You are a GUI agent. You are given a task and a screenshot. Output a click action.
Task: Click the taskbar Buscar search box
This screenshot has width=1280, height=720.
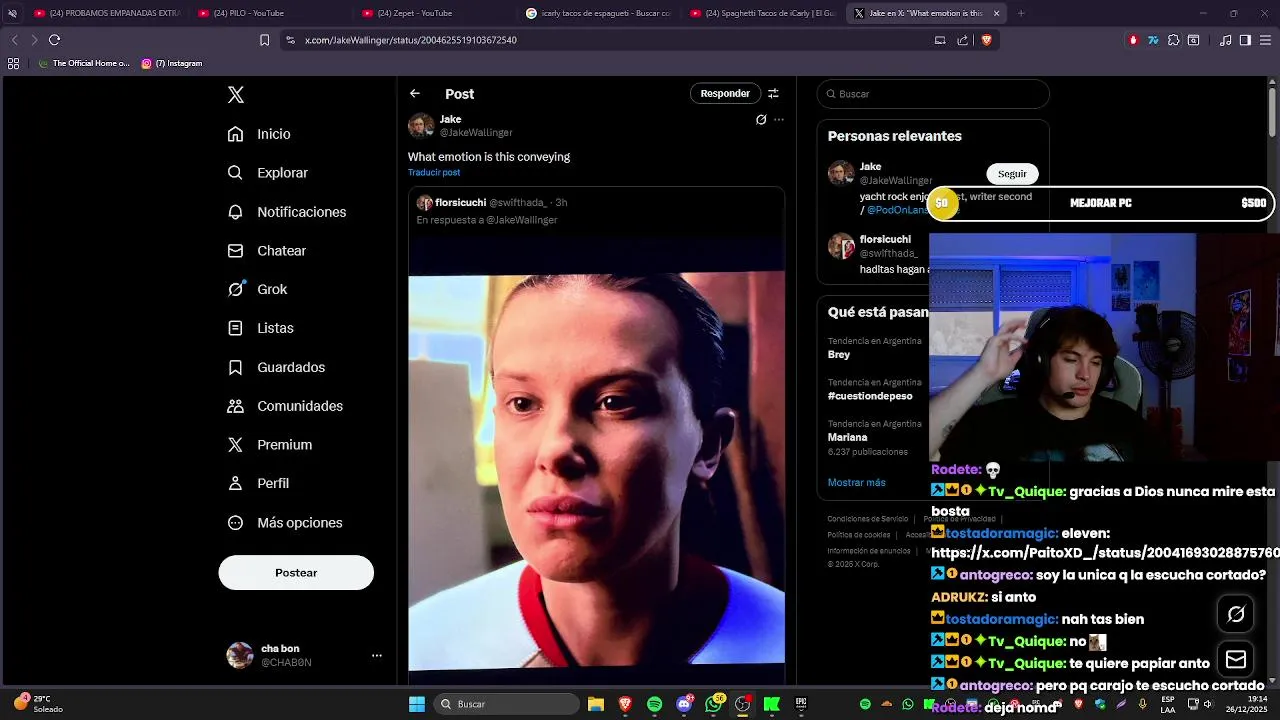[x=507, y=704]
